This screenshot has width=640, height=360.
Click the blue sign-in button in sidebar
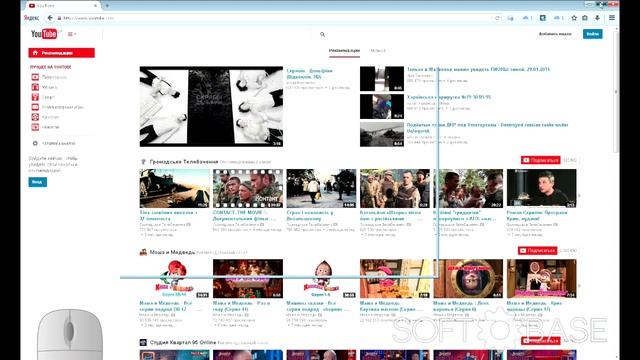[x=38, y=182]
